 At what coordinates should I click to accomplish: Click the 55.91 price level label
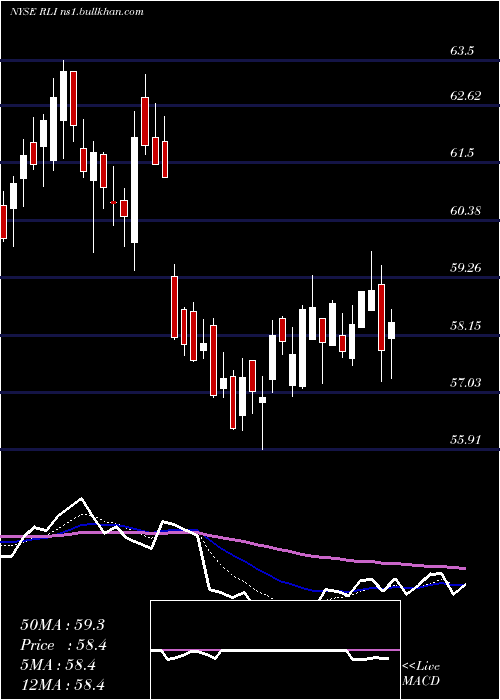tap(466, 440)
